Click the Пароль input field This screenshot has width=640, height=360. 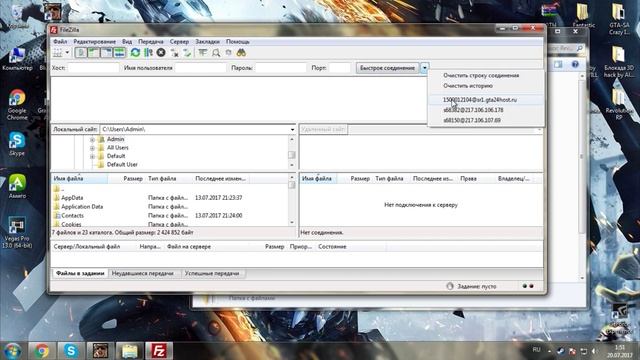click(x=281, y=68)
